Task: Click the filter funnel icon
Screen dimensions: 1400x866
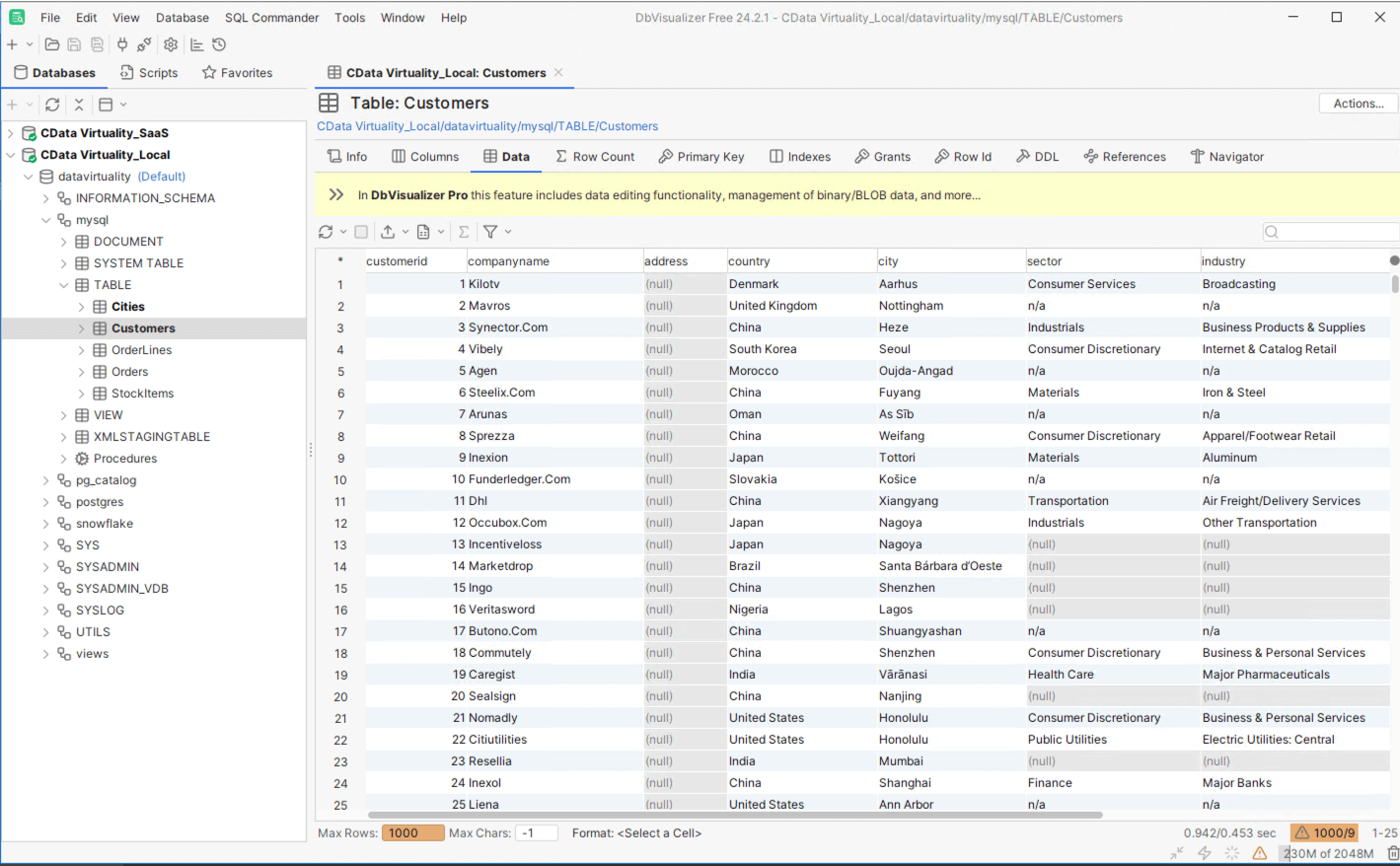Action: point(490,232)
